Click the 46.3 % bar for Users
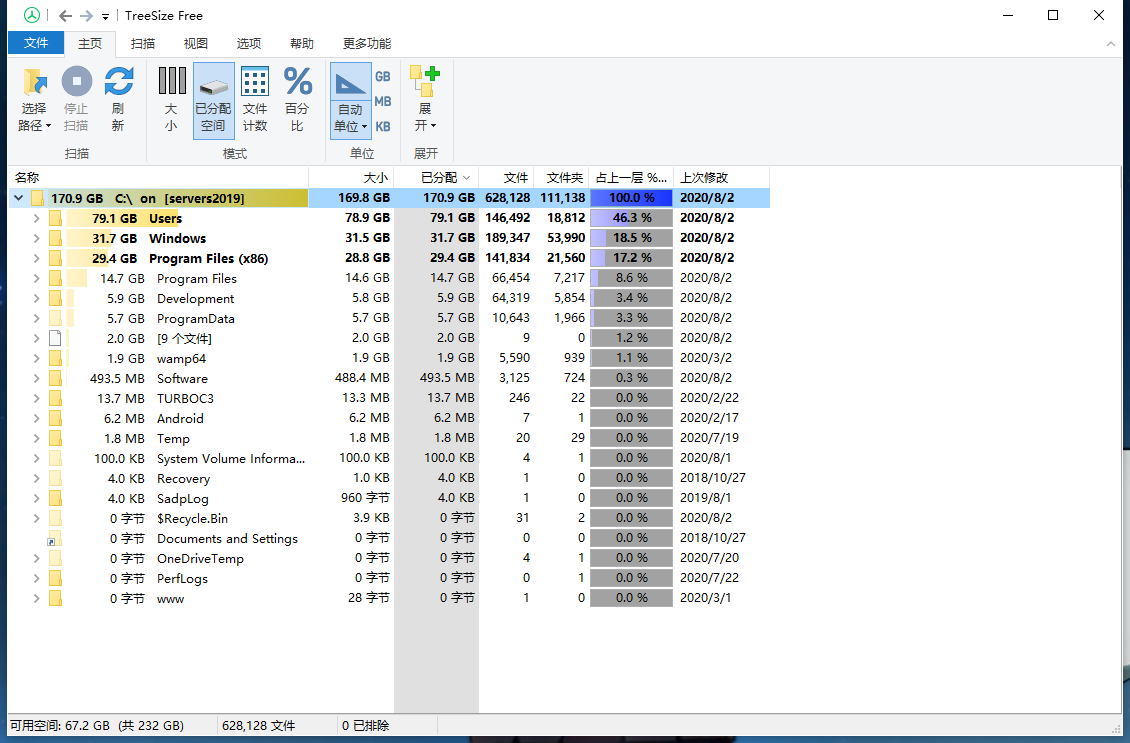This screenshot has width=1130, height=743. [631, 218]
